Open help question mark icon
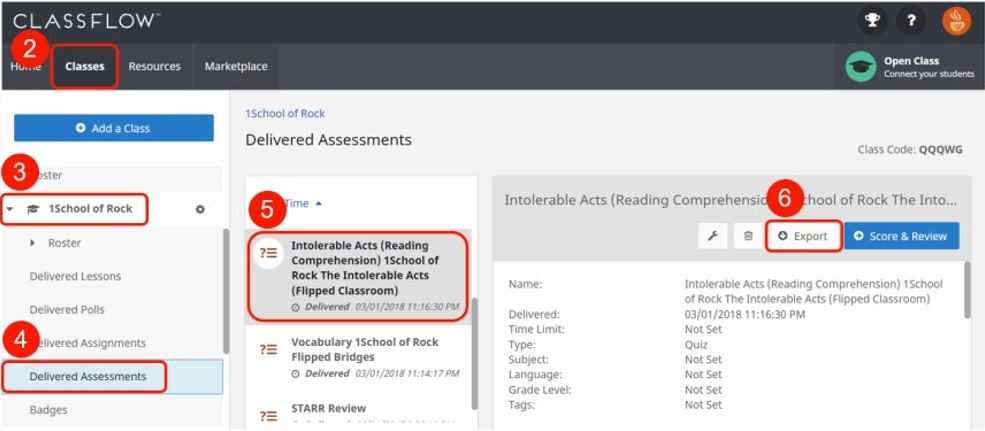Viewport: 985px width, 431px height. pos(910,21)
